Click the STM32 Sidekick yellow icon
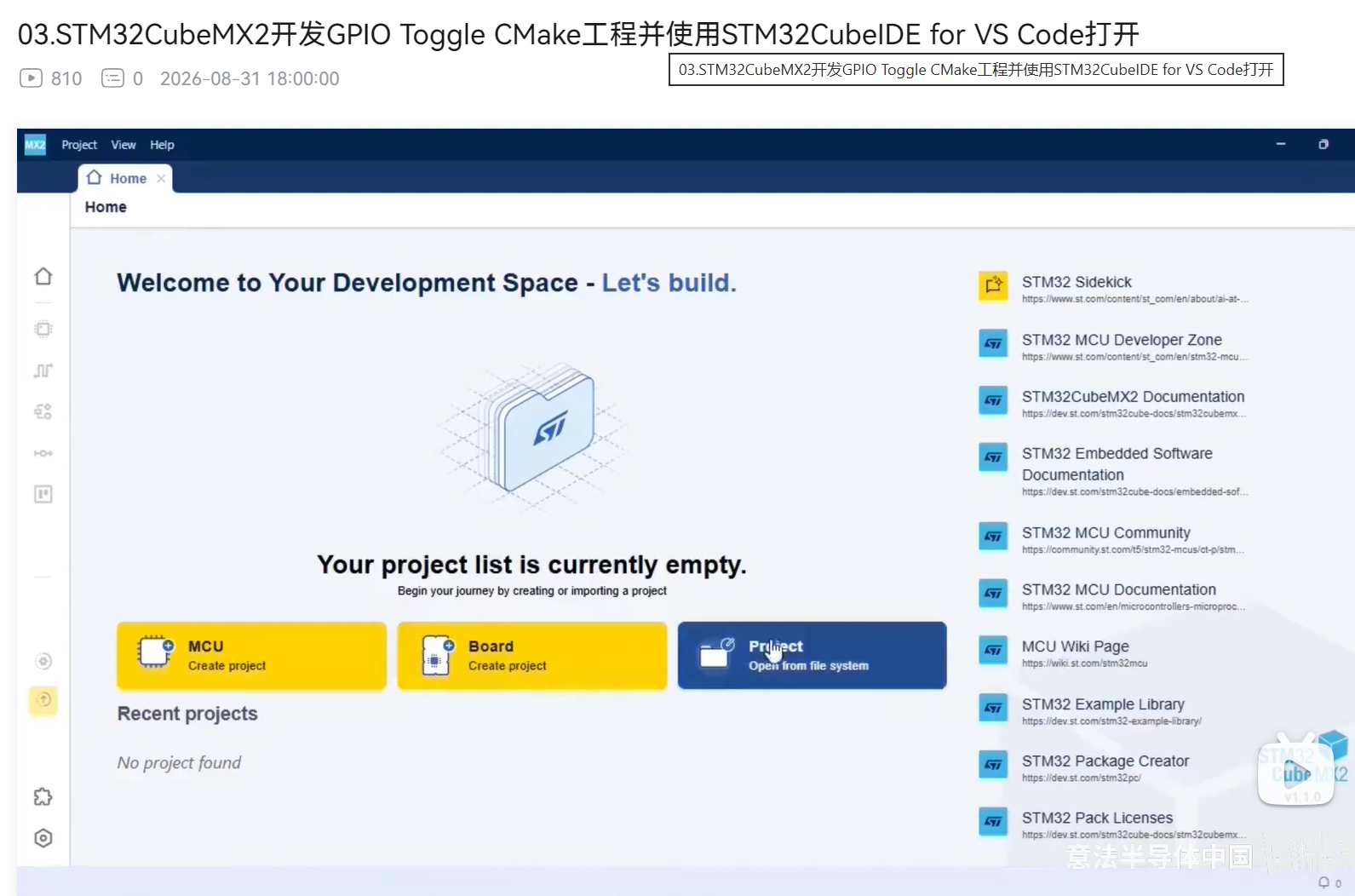1355x896 pixels. 993,286
